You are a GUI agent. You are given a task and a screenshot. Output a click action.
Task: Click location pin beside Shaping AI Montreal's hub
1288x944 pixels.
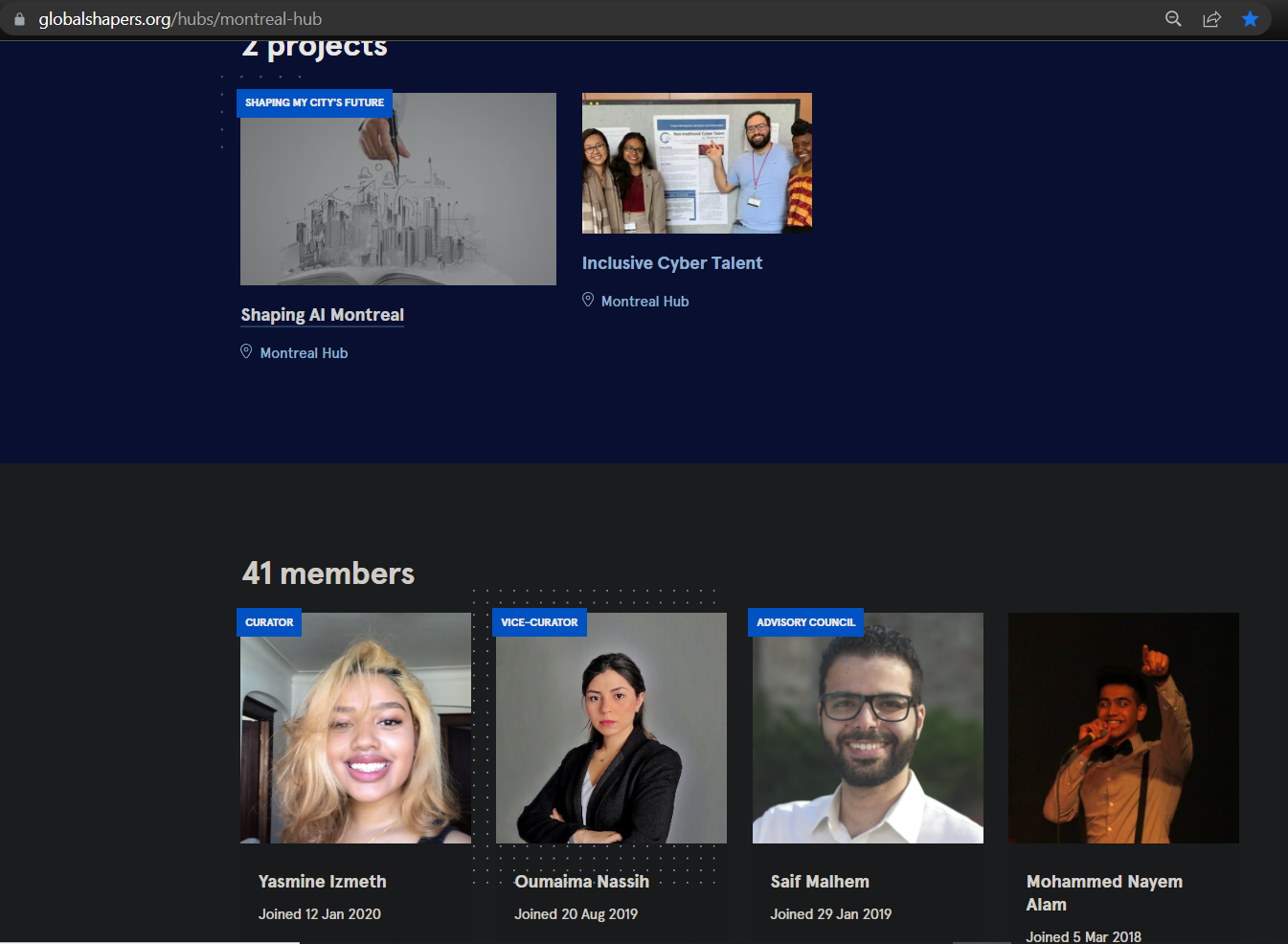(246, 351)
